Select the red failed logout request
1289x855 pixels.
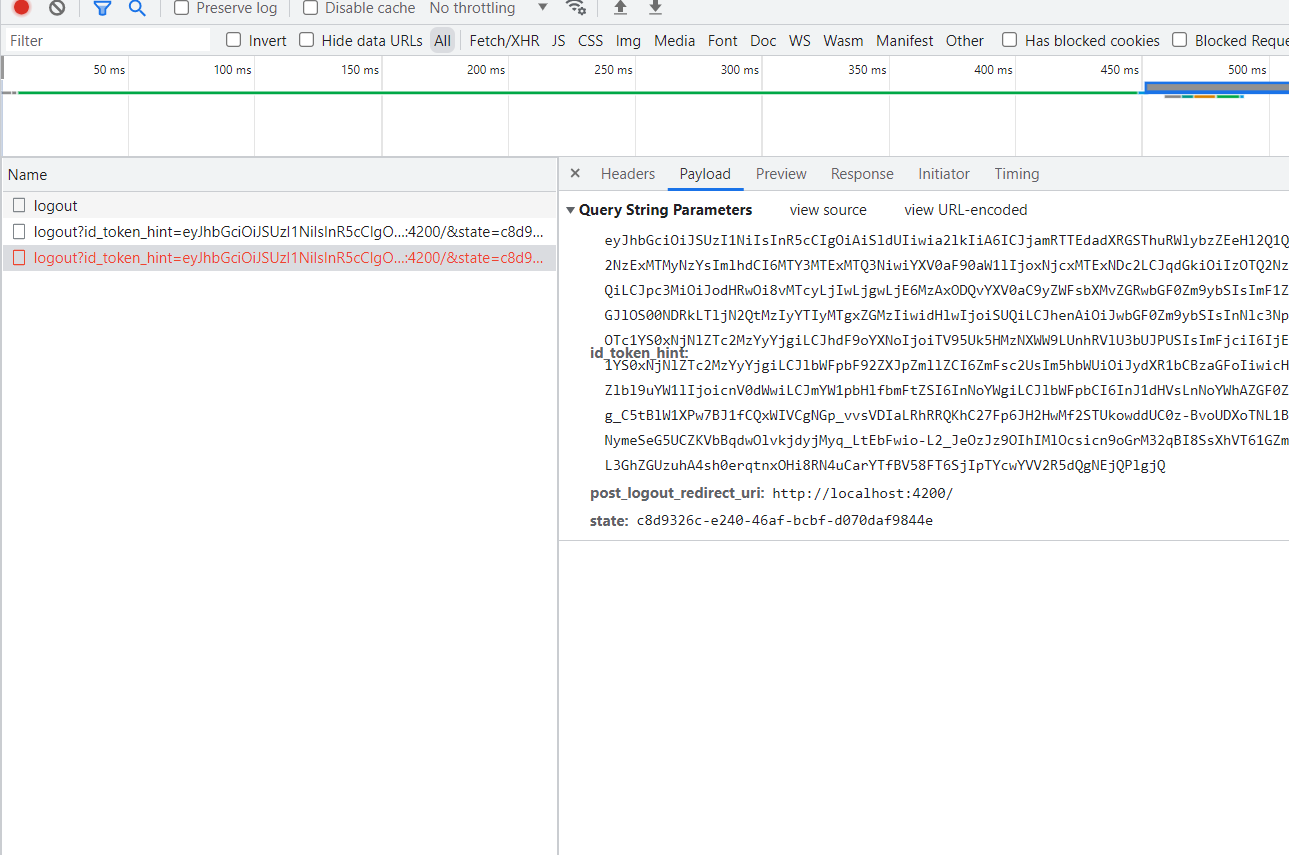click(x=279, y=258)
